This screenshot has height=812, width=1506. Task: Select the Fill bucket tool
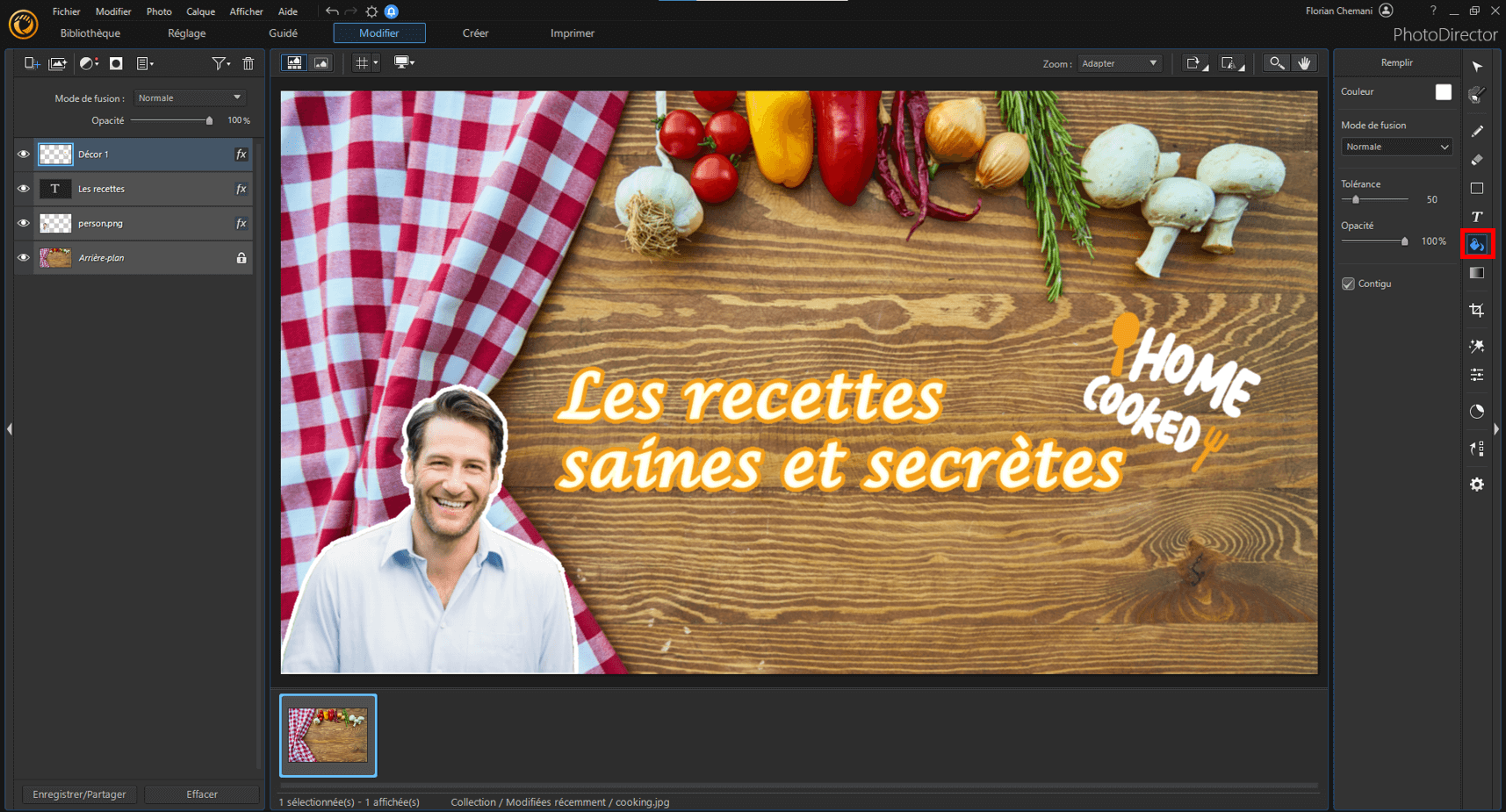[1477, 244]
